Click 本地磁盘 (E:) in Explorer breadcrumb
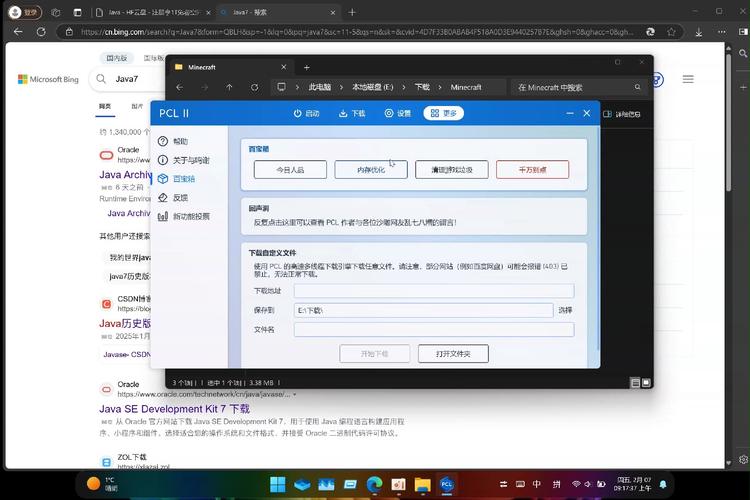The image size is (750, 500). coord(373,87)
